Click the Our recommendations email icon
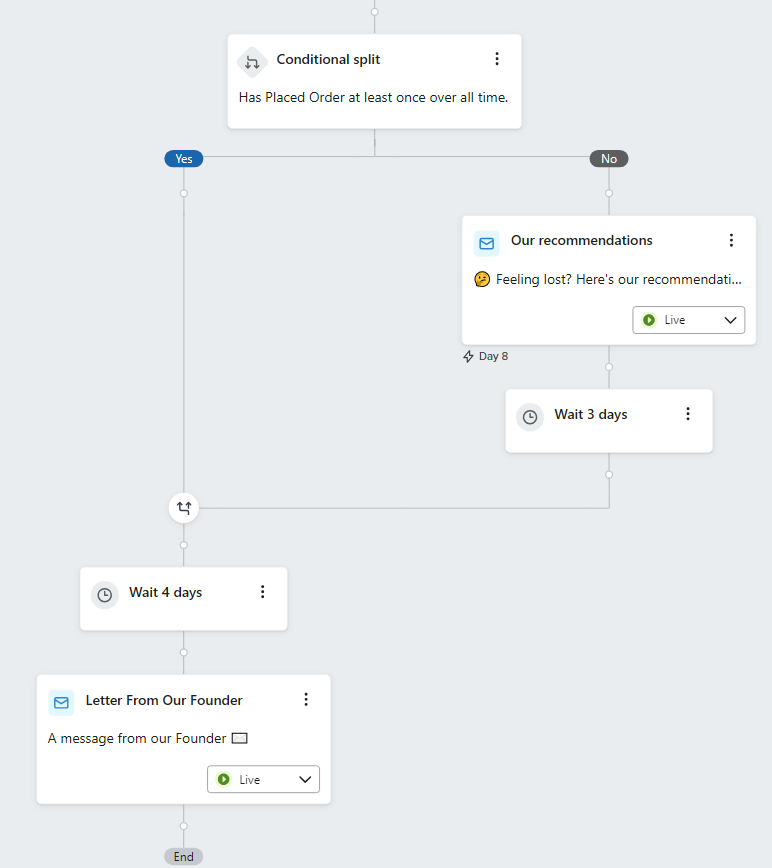Screen dimensions: 772x868 coord(487,243)
